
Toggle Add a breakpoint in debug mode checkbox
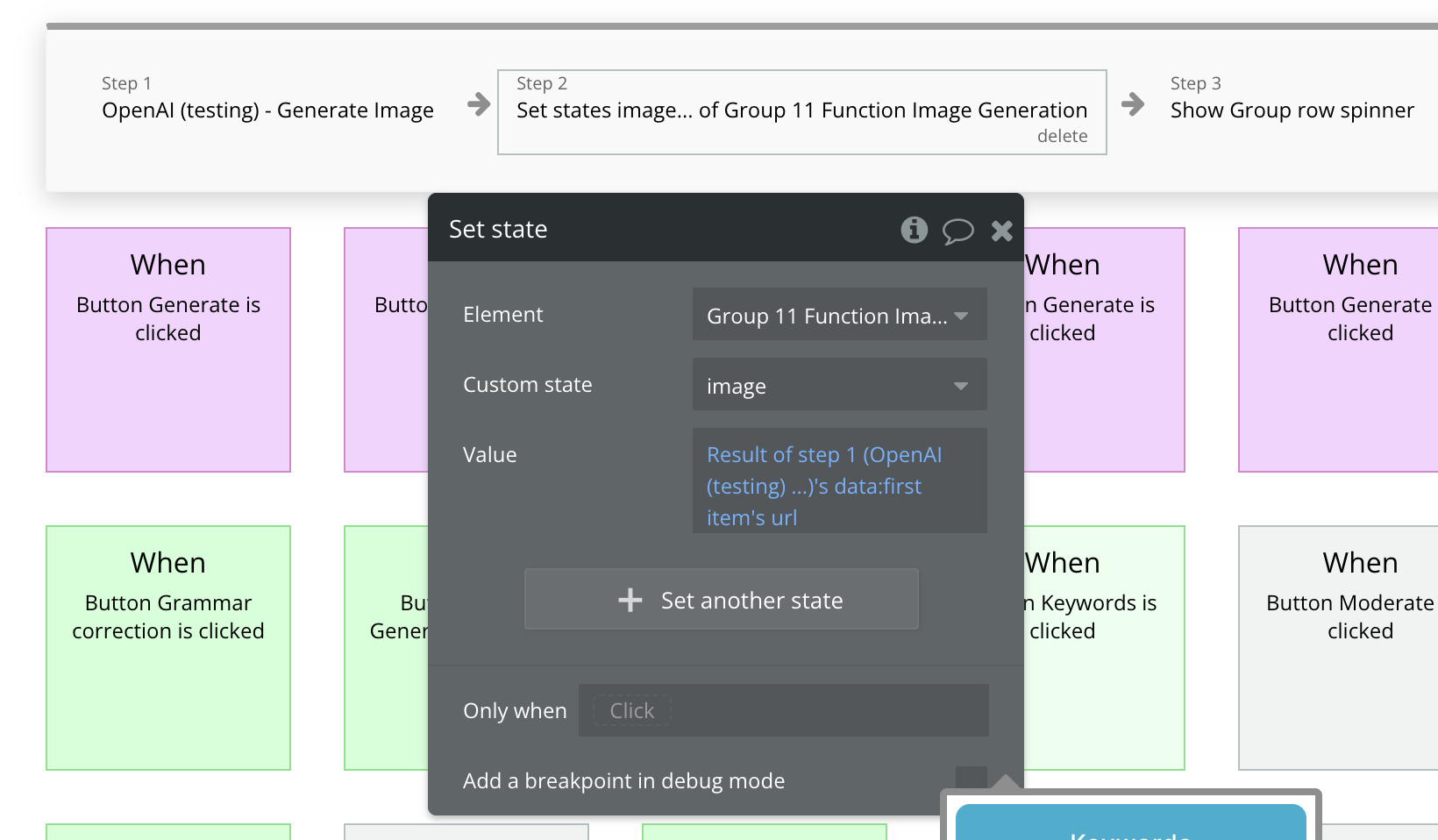coord(971,780)
